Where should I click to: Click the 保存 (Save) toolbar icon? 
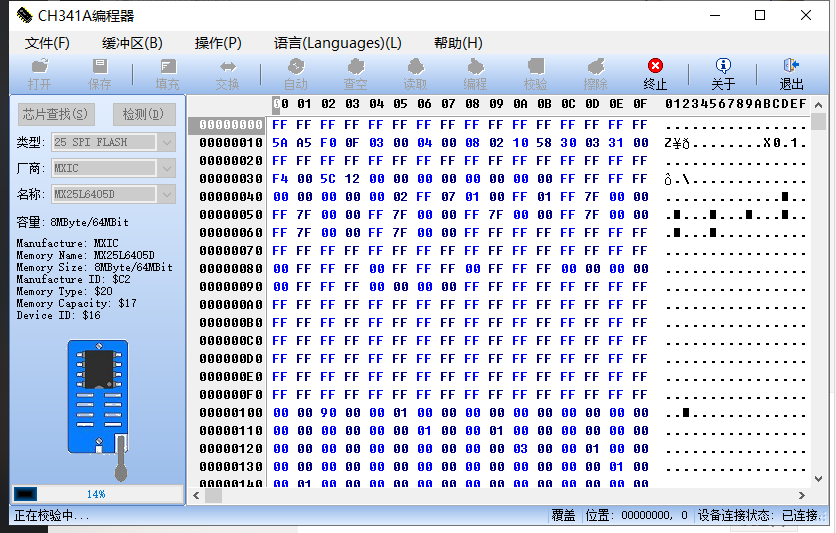100,73
